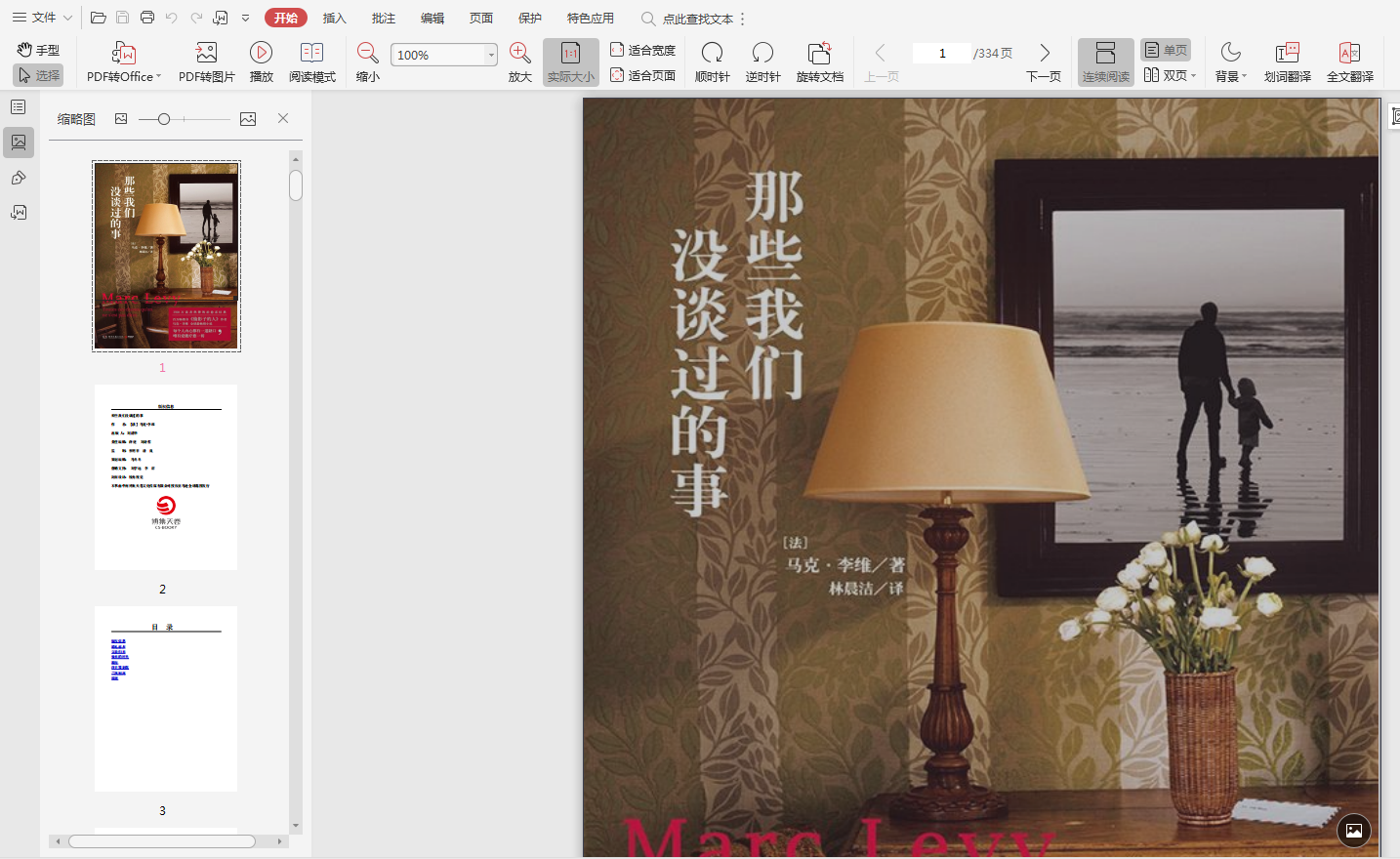Viewport: 1400px width, 859px height.
Task: Click large thumbnail size icon
Action: click(248, 118)
